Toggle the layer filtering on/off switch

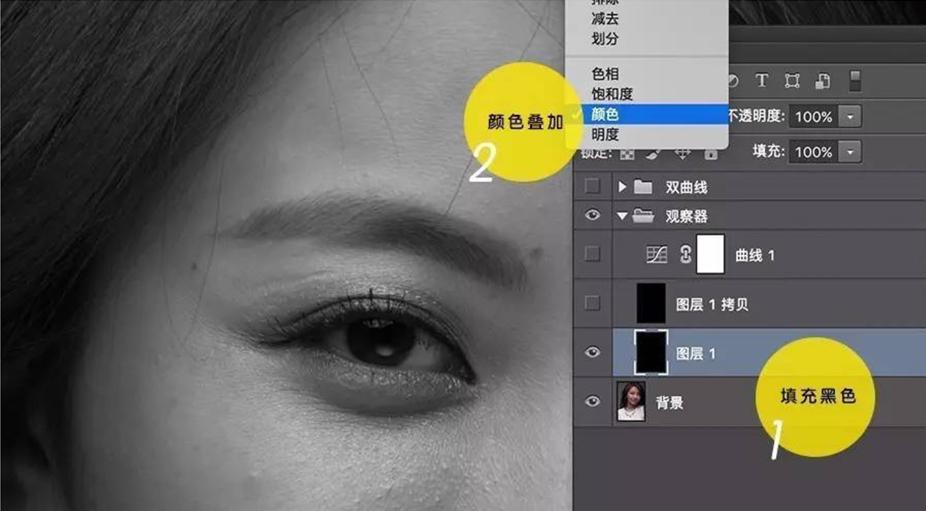point(855,80)
